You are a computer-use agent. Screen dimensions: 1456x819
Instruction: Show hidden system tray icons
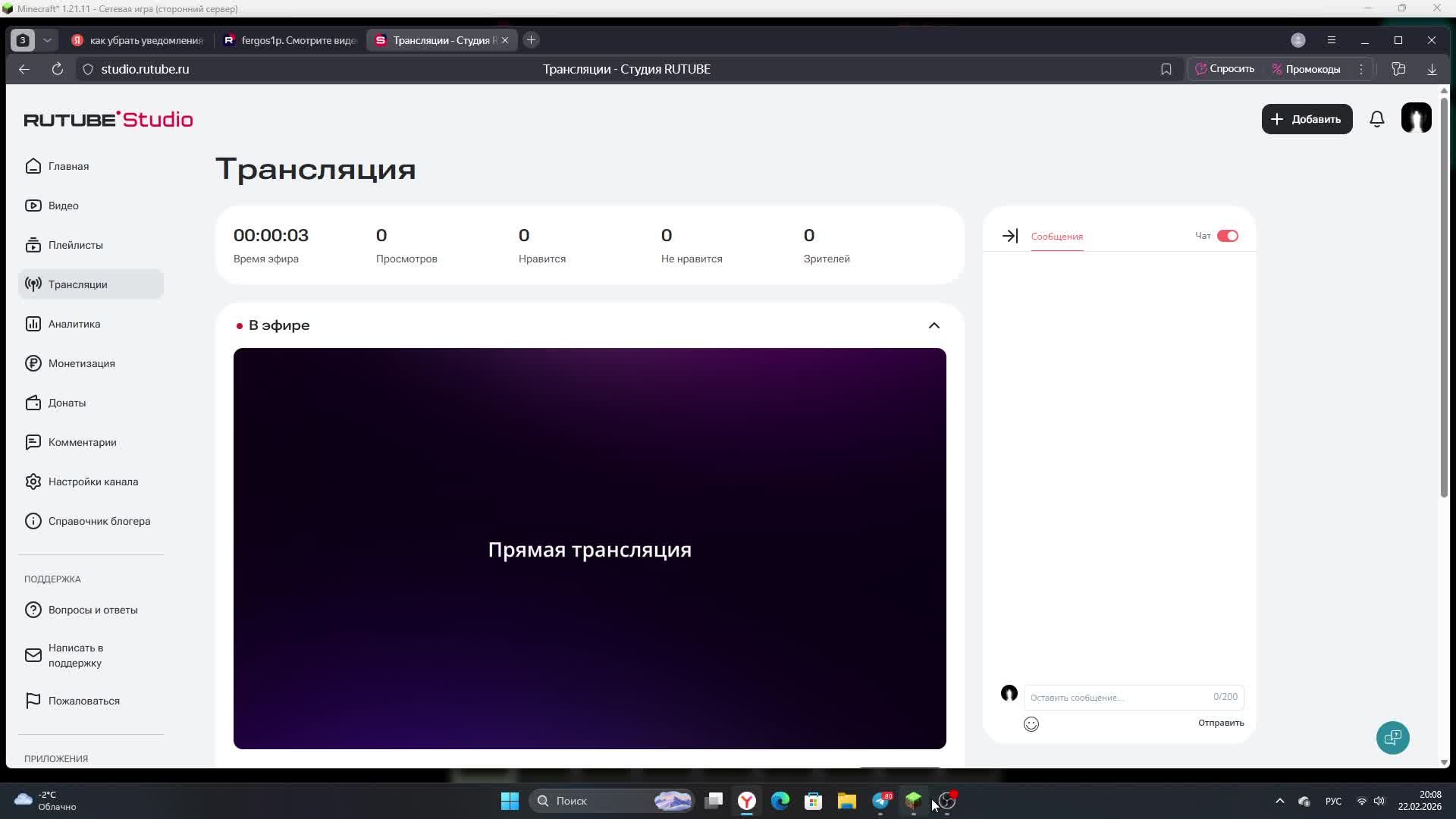point(1279,801)
